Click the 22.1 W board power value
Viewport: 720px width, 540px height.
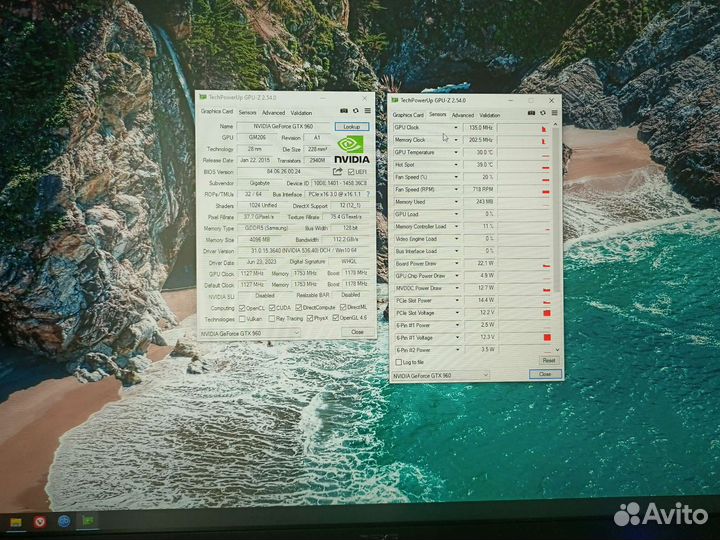[x=480, y=263]
